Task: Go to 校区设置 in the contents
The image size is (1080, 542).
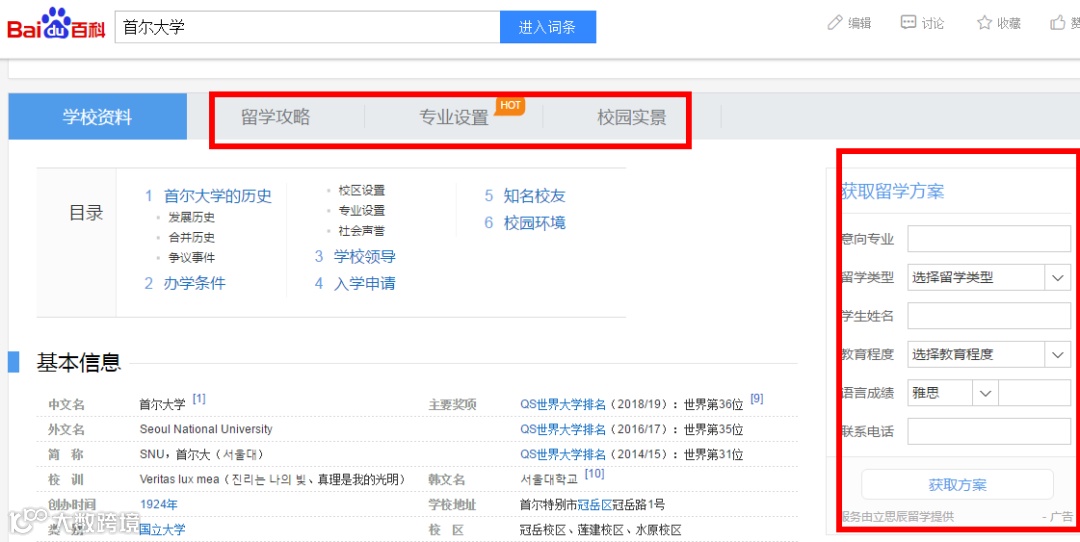Action: point(362,191)
